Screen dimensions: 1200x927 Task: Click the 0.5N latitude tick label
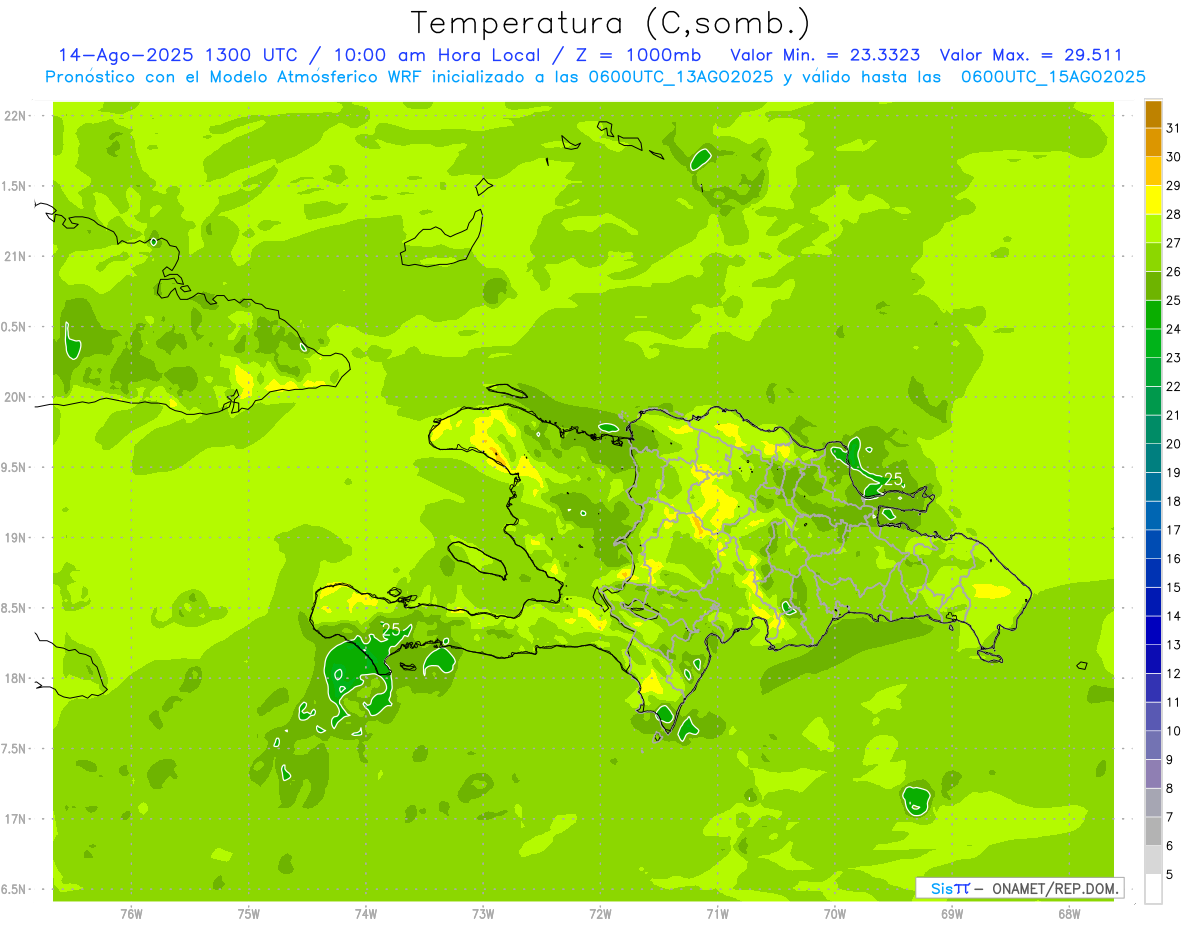click(x=16, y=327)
